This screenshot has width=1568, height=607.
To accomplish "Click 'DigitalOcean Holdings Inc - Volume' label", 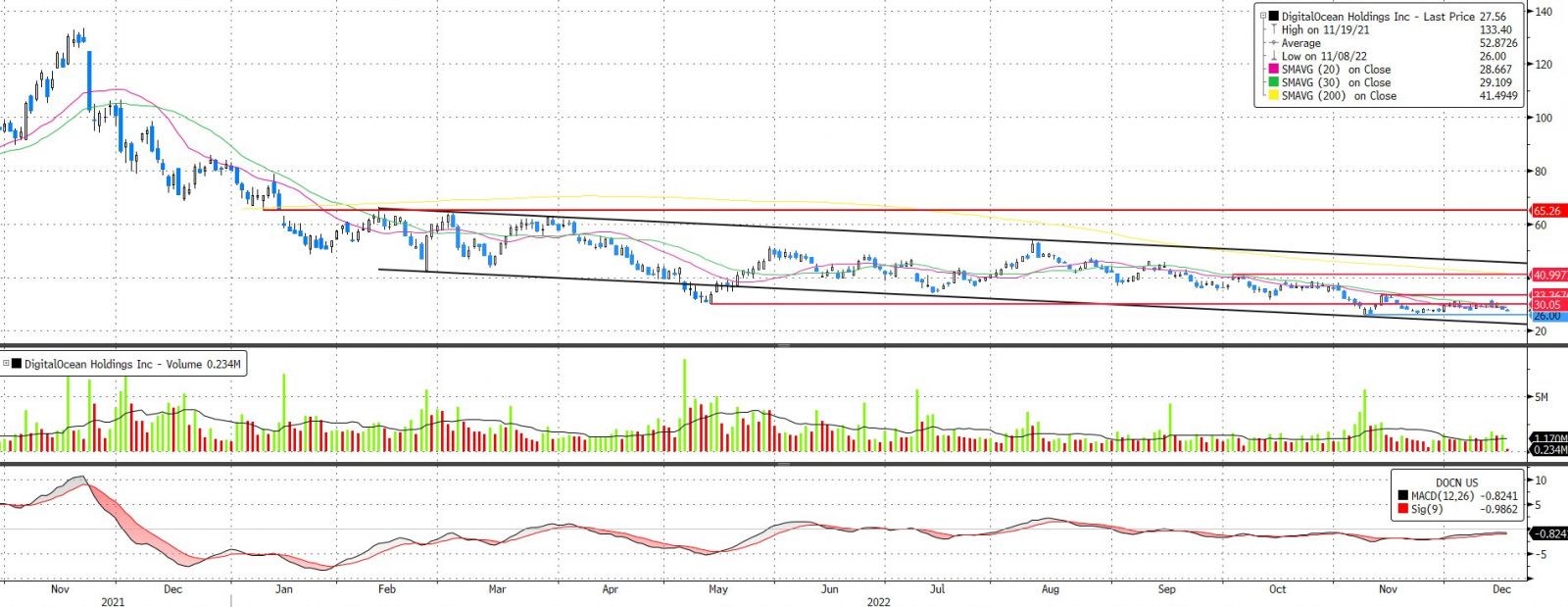I will pos(114,364).
